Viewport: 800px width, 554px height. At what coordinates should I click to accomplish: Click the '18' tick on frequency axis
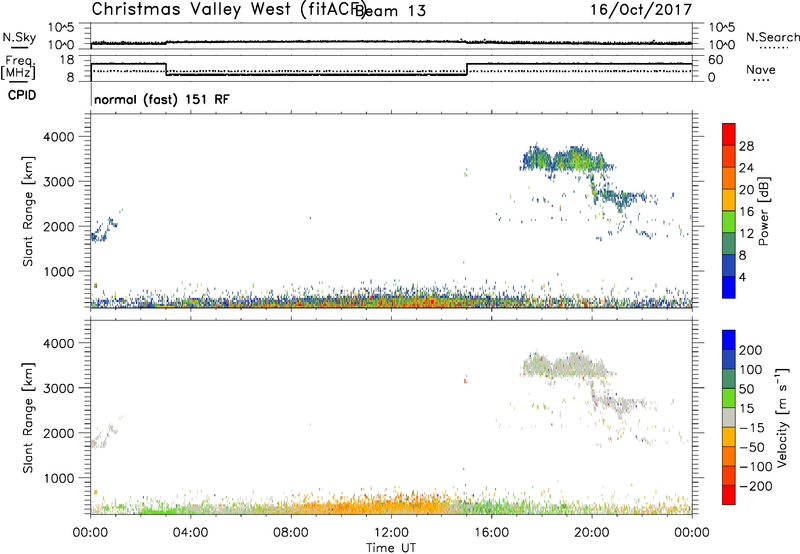point(67,60)
